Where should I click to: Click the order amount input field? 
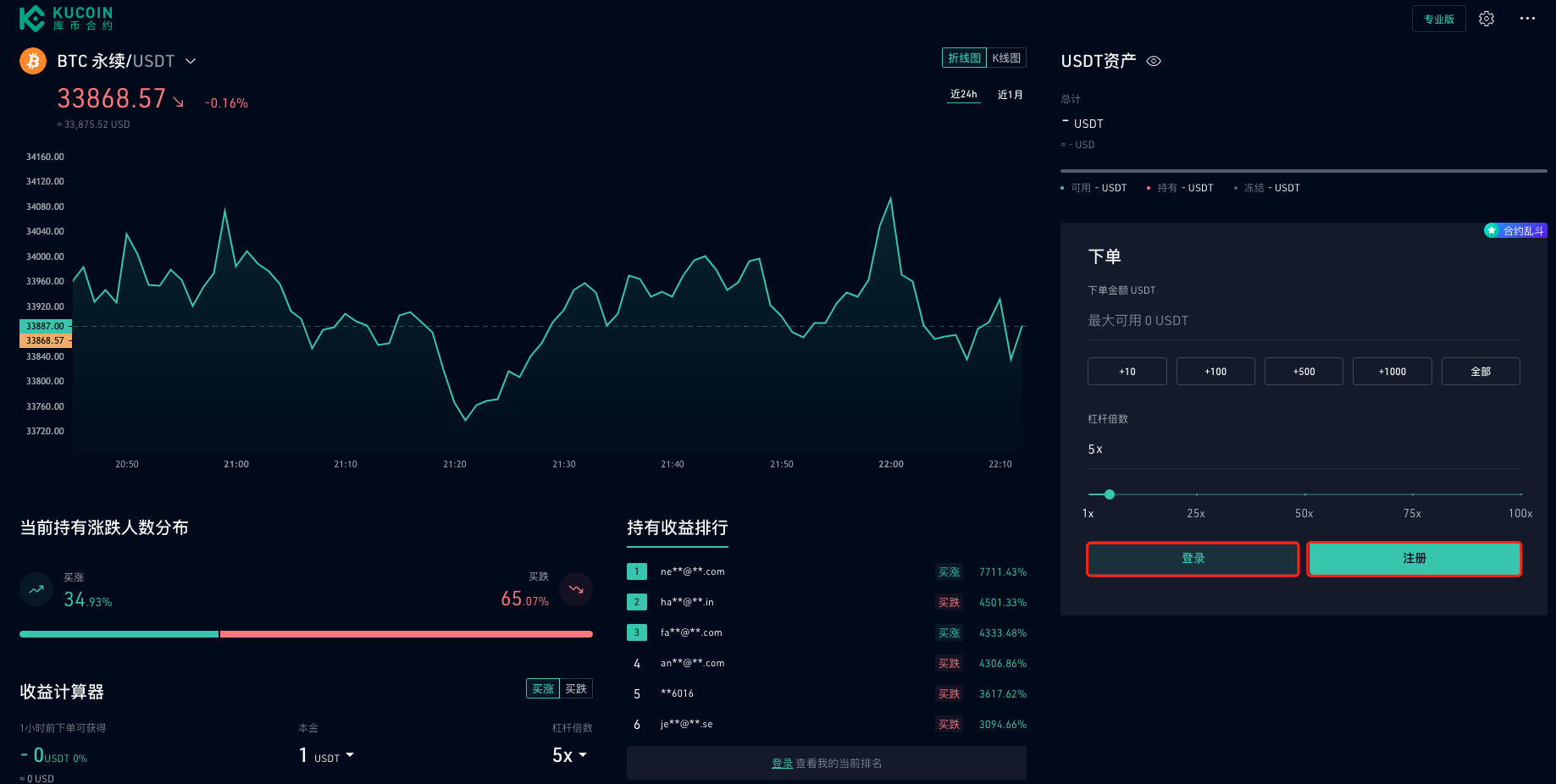pos(1303,321)
